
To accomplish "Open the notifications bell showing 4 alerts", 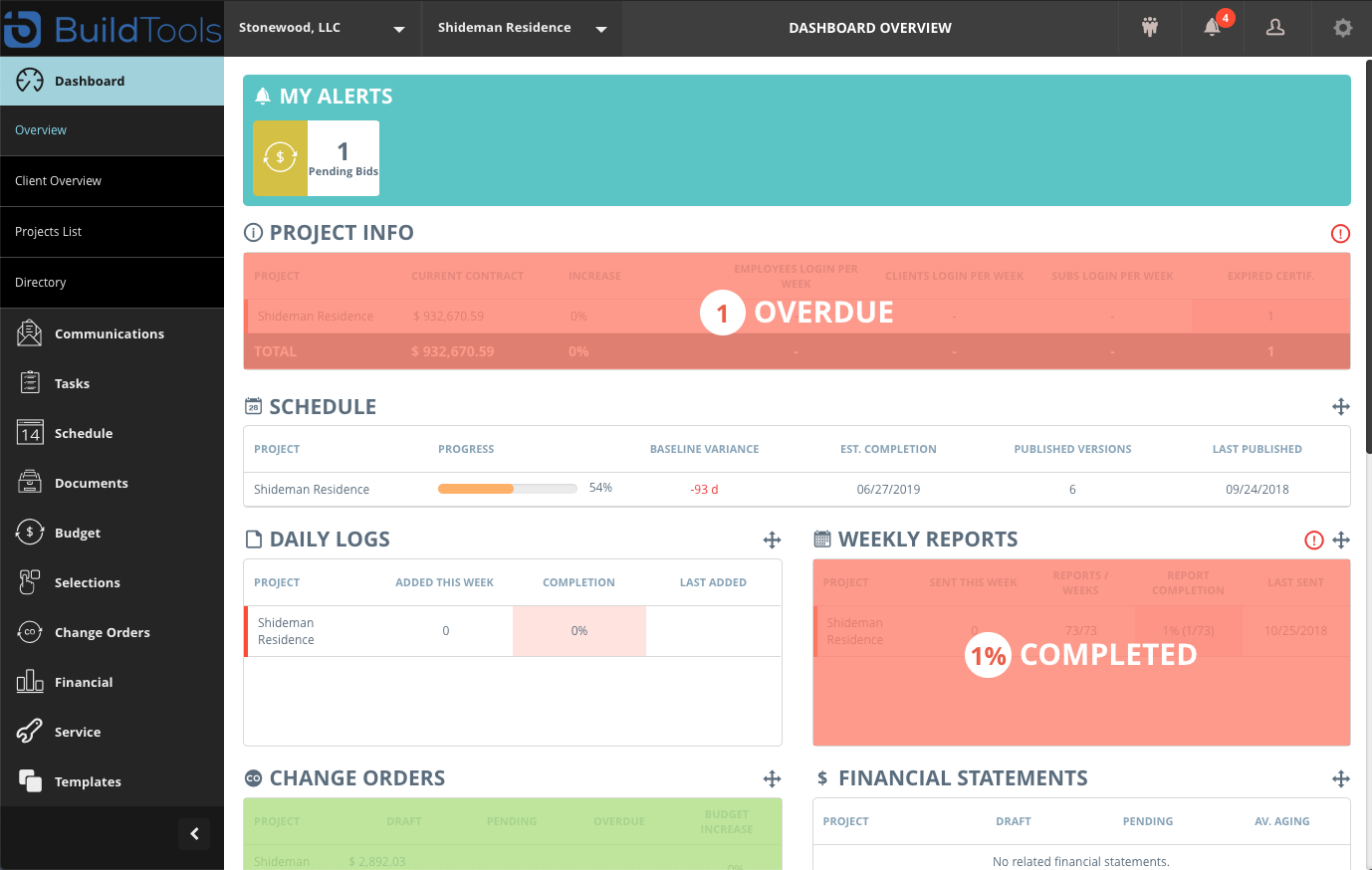I will [1212, 27].
